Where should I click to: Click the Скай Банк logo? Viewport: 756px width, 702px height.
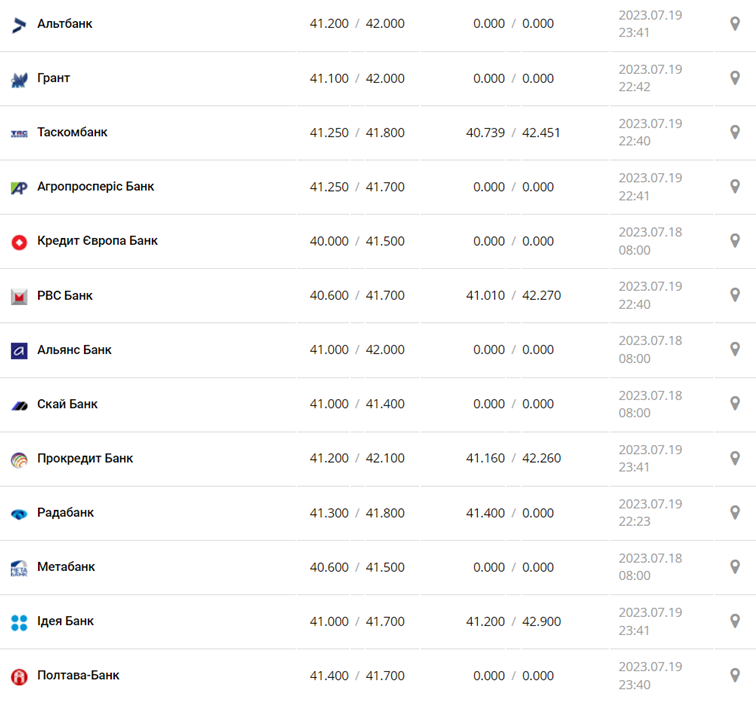[19, 405]
